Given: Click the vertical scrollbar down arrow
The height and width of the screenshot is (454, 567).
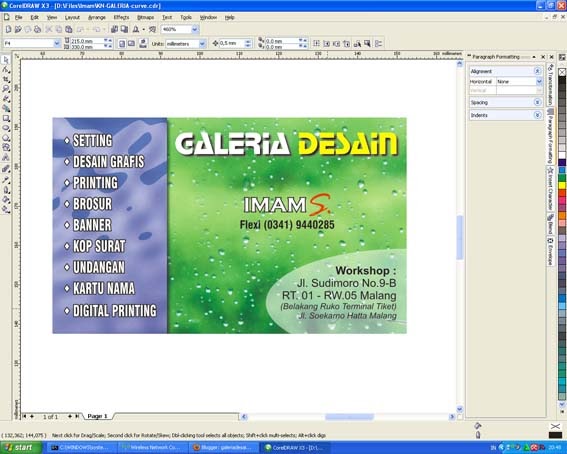Looking at the screenshot, I should tap(460, 409).
